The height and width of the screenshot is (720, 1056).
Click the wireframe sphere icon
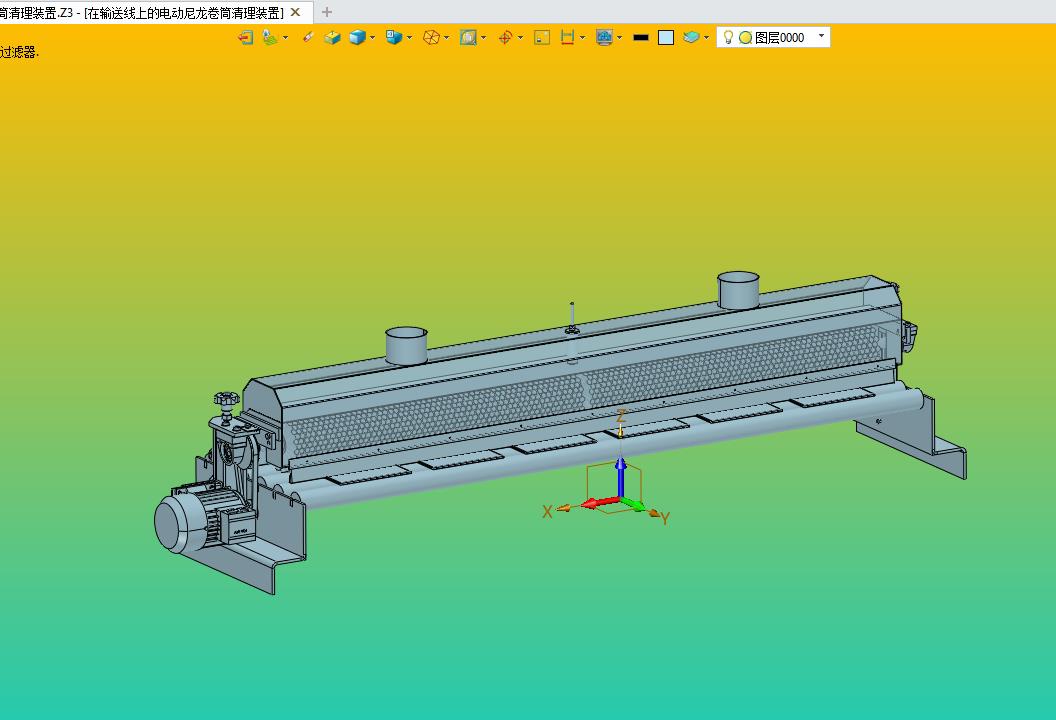(x=431, y=38)
